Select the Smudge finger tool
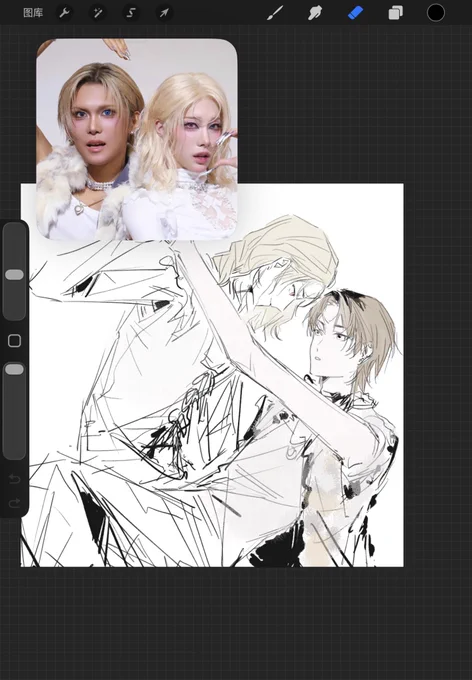The image size is (472, 680). point(315,13)
